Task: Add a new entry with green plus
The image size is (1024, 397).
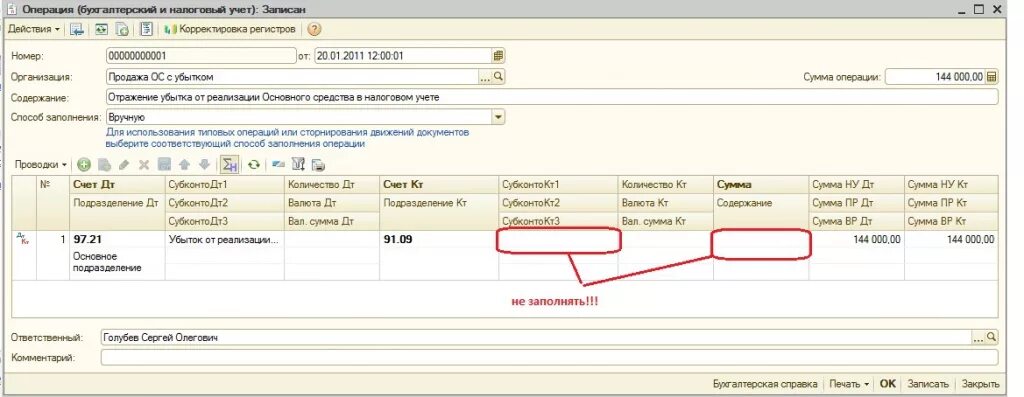Action: coord(84,165)
